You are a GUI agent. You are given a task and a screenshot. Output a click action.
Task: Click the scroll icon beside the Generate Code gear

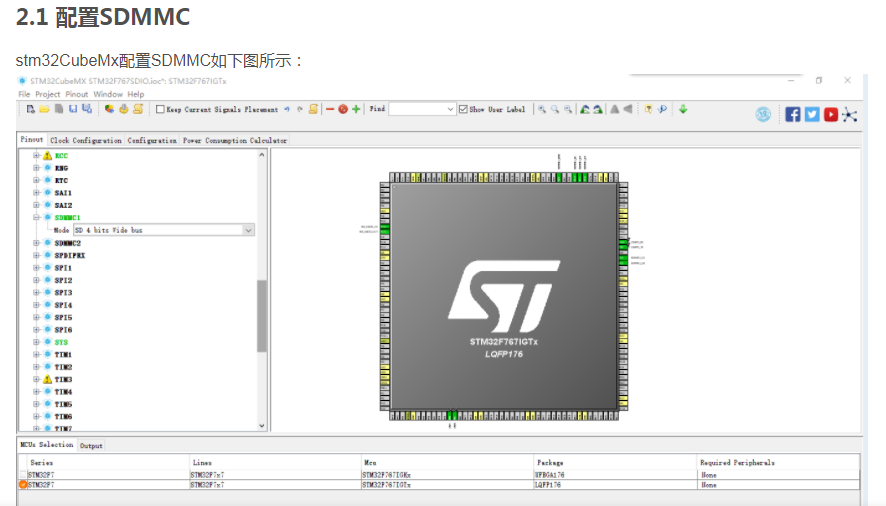coord(138,109)
